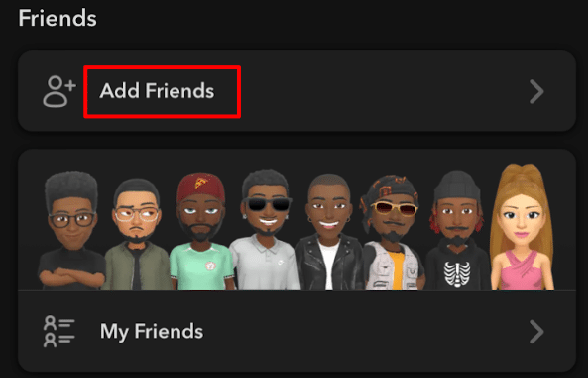Viewport: 588px width, 378px height.
Task: Click the round black glasses on first avatar
Action: (72, 219)
